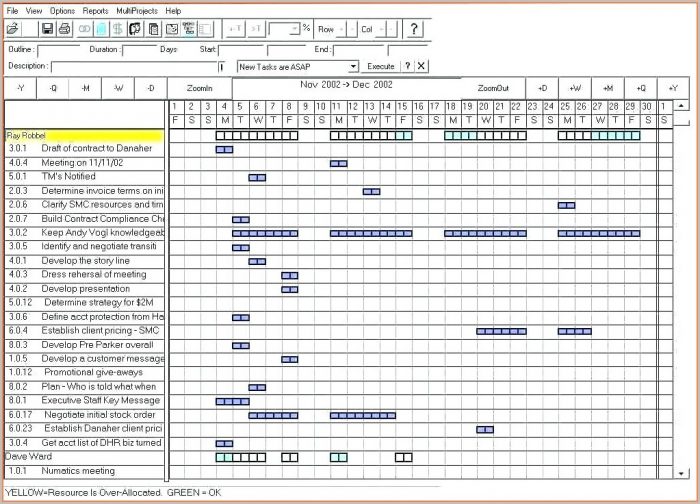This screenshot has height=504, width=700.
Task: Click the greyed panel layout icon
Action: 206,29
